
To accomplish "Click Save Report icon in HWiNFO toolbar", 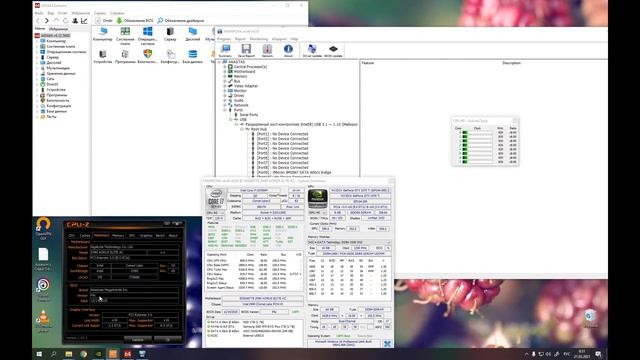I will coord(246,51).
